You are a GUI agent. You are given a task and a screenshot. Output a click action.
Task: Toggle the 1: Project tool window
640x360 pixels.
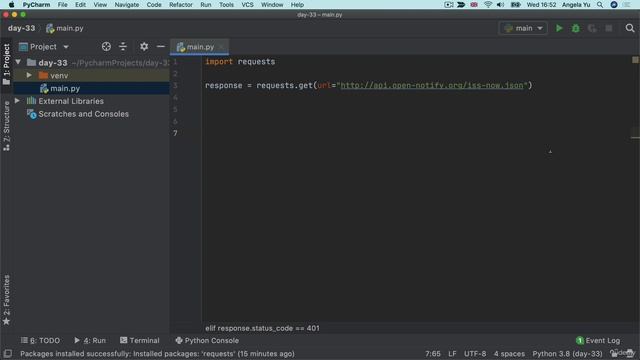(x=6, y=64)
